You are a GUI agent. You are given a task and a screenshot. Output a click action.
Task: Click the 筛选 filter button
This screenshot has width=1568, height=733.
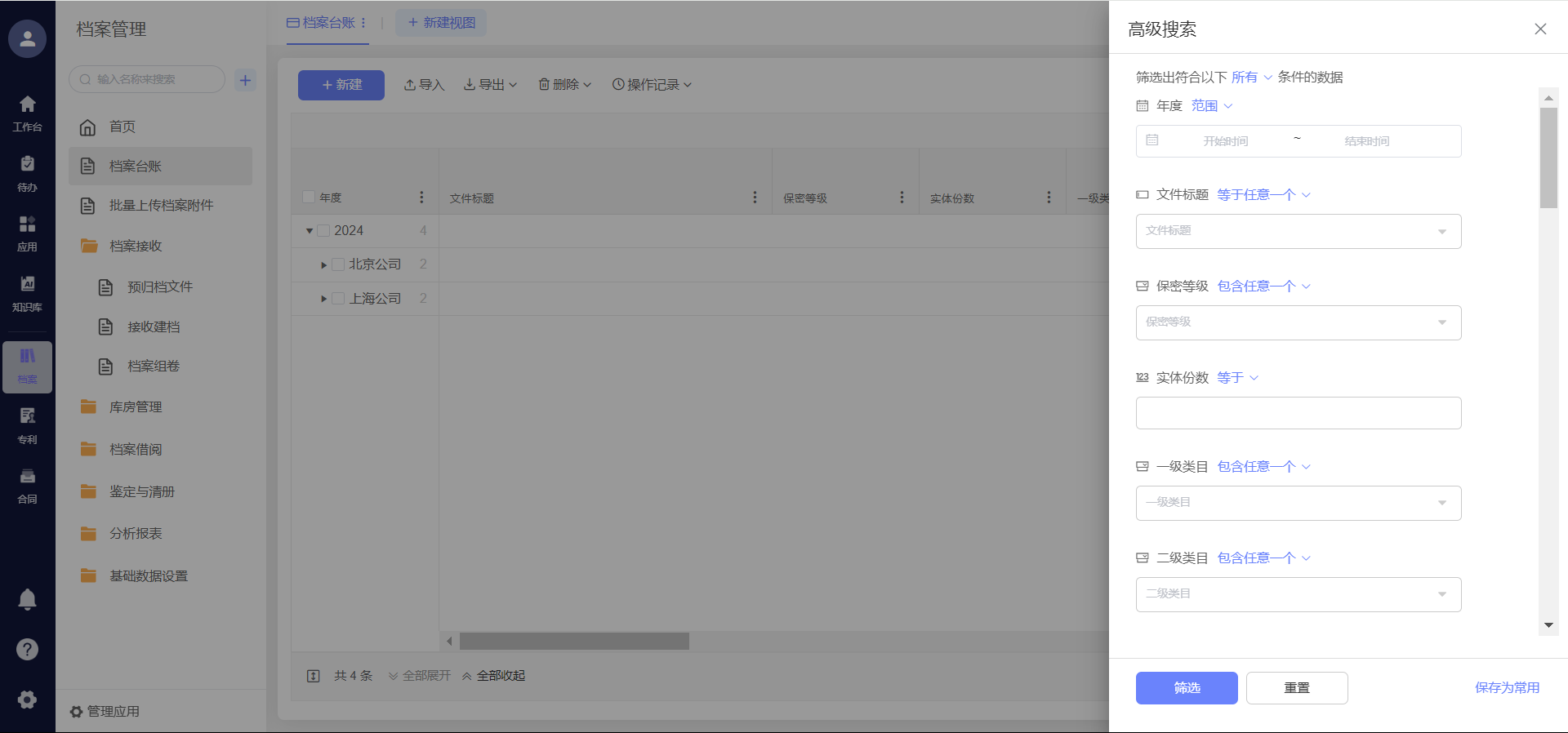pyautogui.click(x=1186, y=688)
